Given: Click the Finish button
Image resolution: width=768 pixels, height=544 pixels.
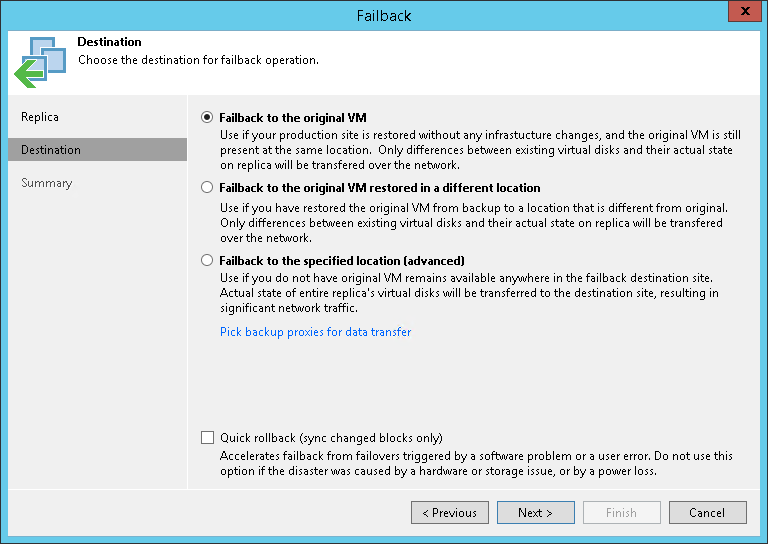Looking at the screenshot, I should point(621,513).
